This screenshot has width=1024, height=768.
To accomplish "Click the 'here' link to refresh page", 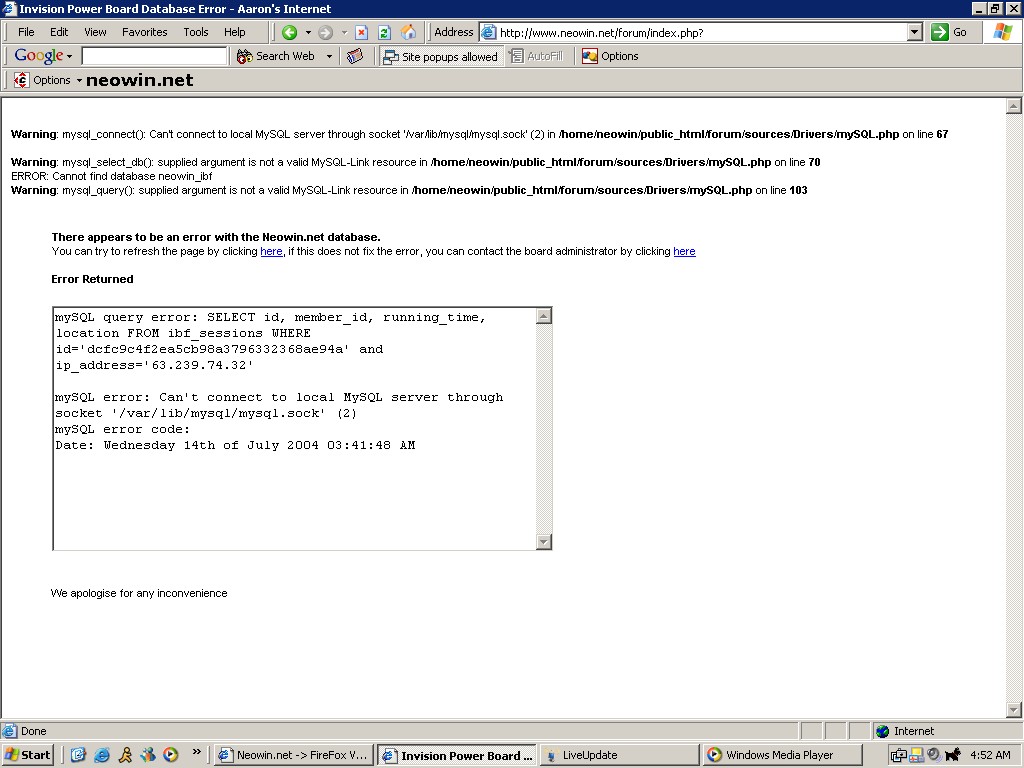I will pos(271,251).
